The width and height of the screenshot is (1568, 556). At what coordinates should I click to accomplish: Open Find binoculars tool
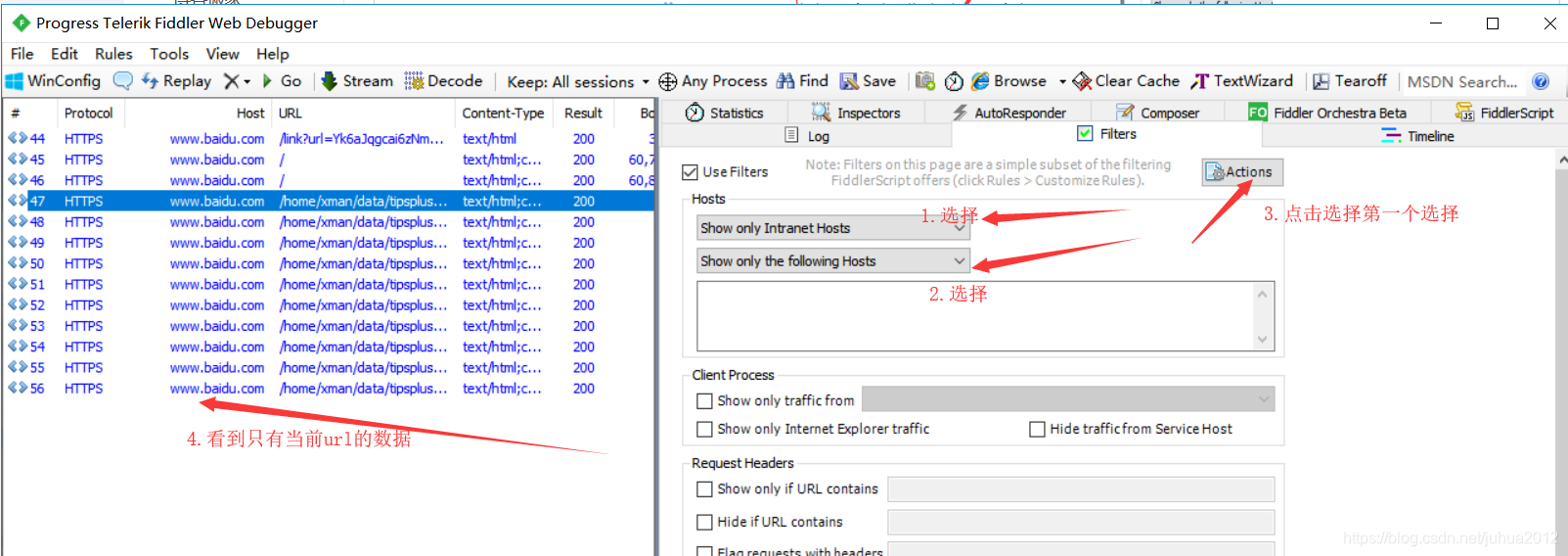[802, 81]
